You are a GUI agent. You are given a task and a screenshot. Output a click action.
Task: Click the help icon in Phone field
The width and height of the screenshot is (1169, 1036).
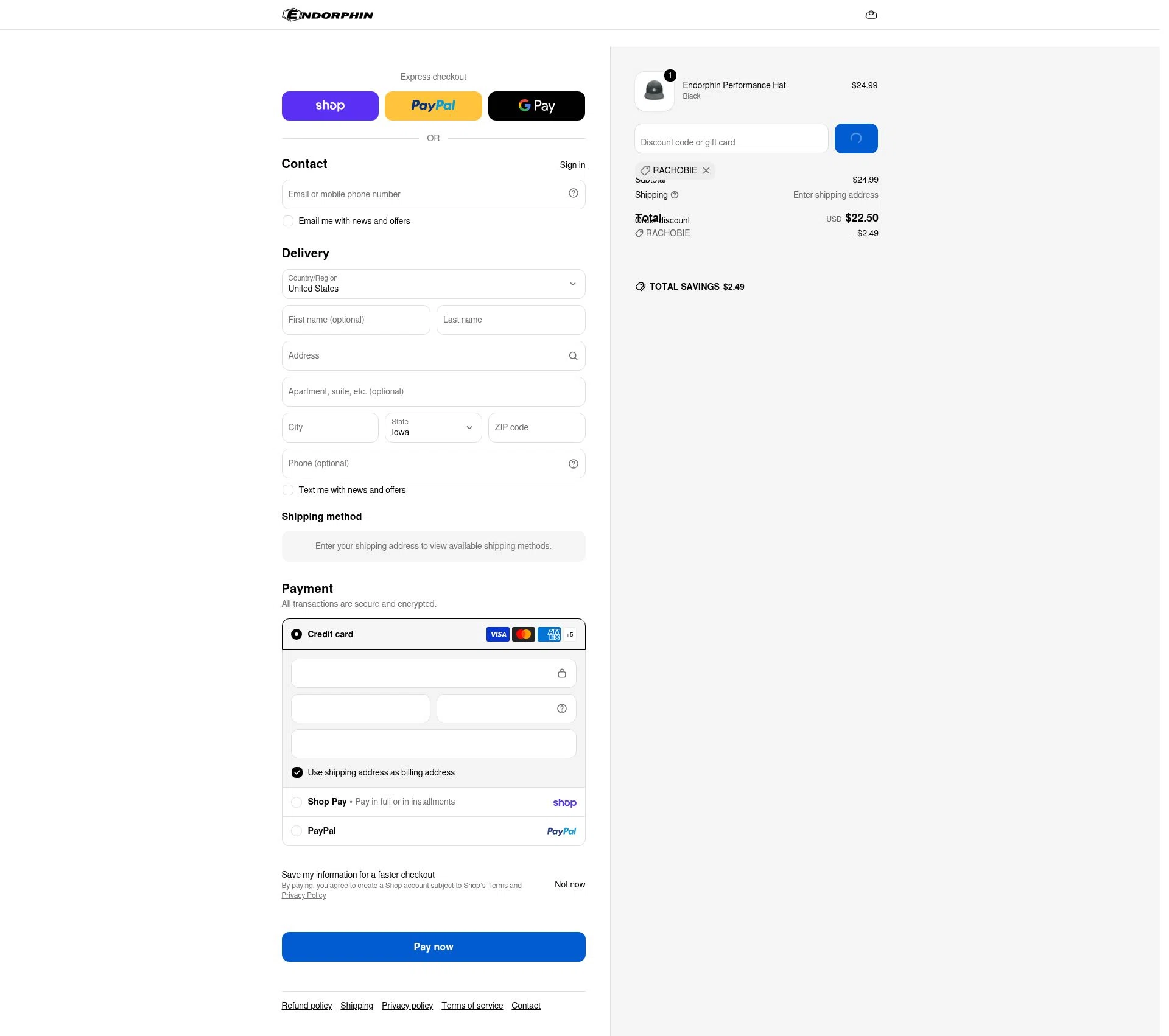point(573,464)
